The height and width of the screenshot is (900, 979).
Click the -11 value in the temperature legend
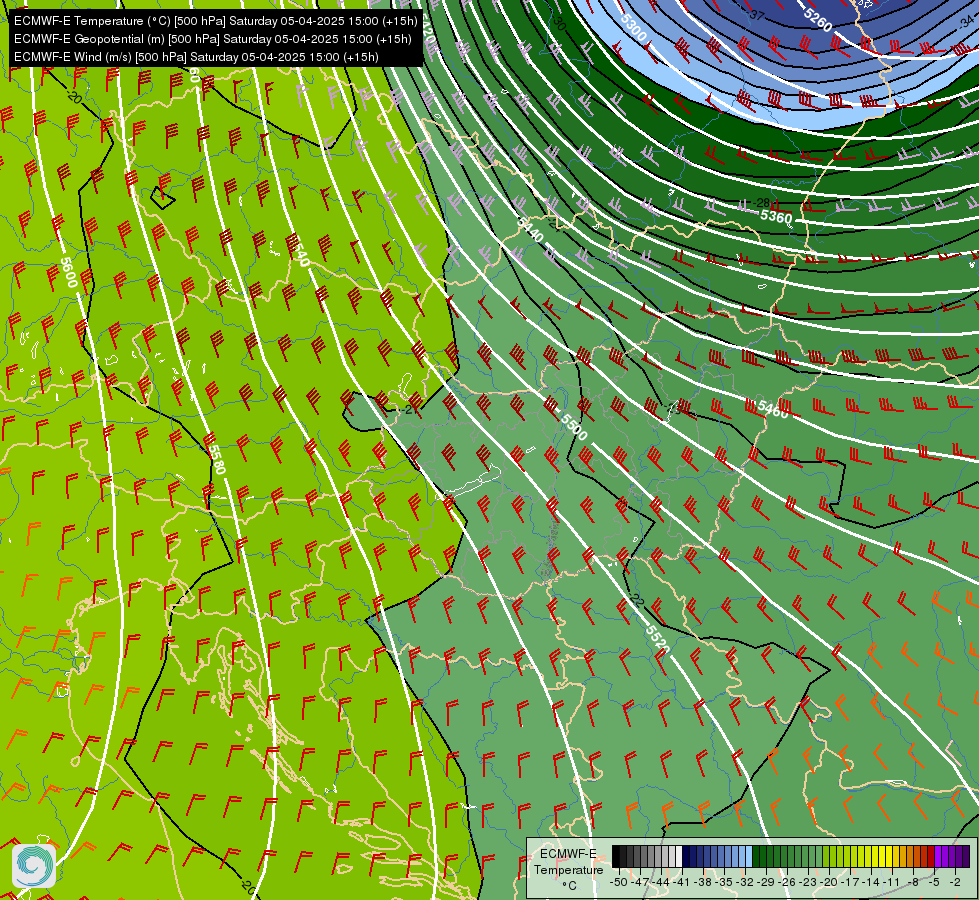tap(892, 882)
